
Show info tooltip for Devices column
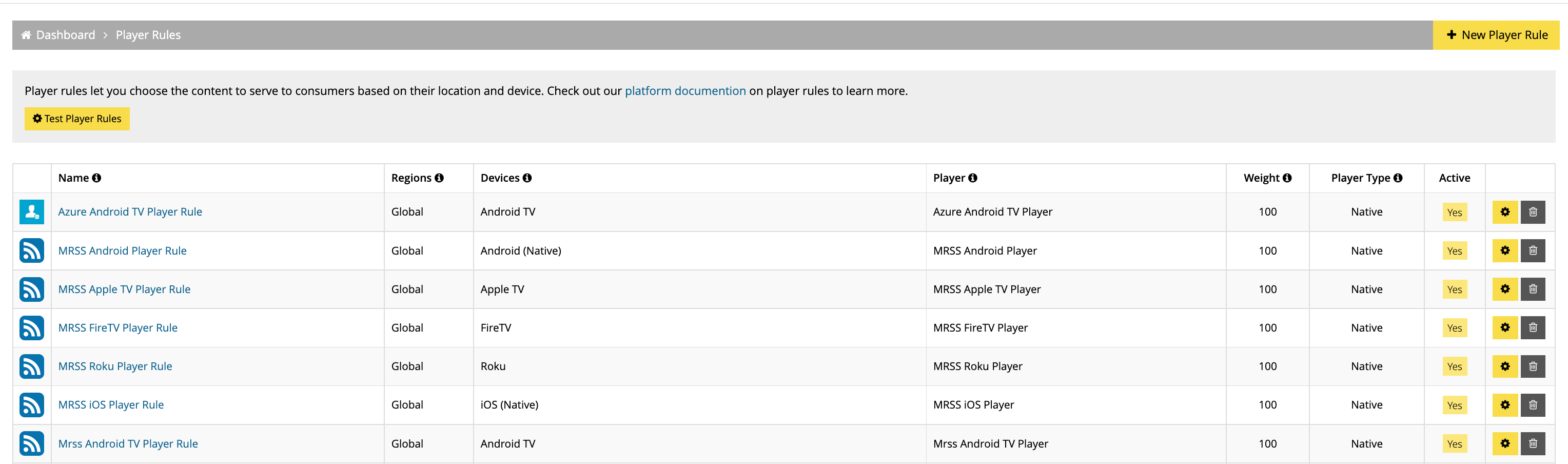tap(527, 178)
